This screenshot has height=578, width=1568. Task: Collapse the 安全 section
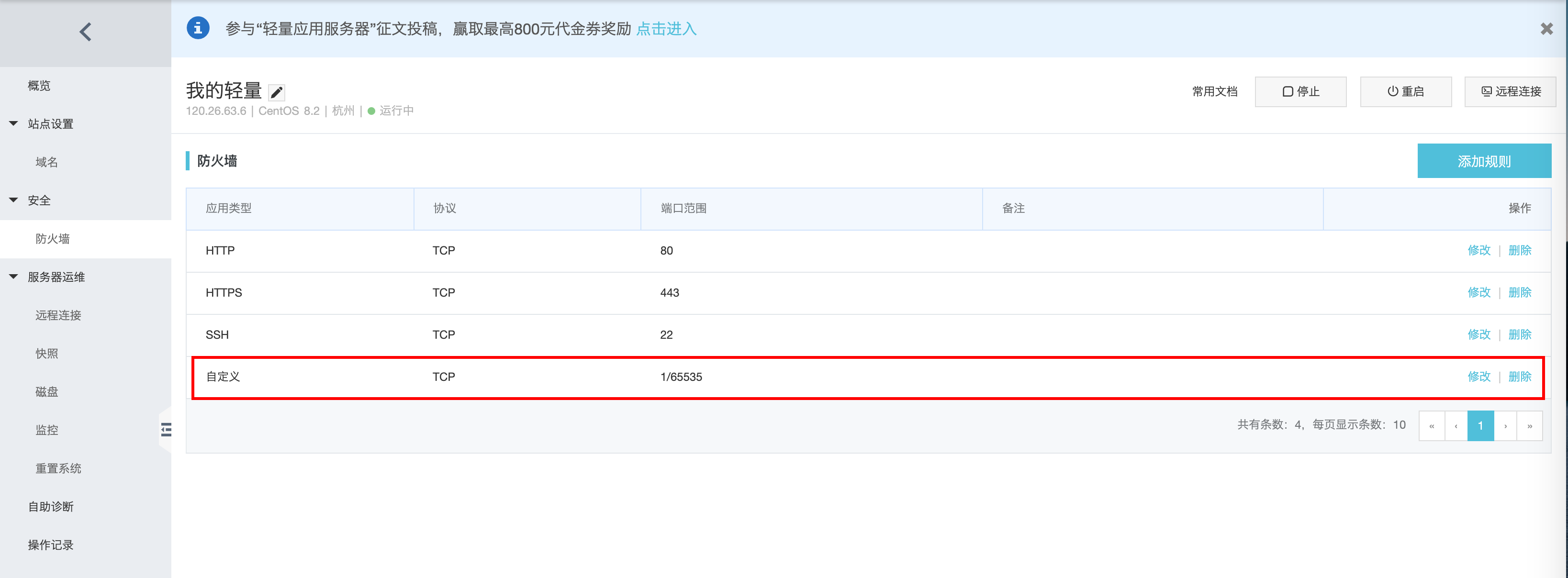point(13,200)
